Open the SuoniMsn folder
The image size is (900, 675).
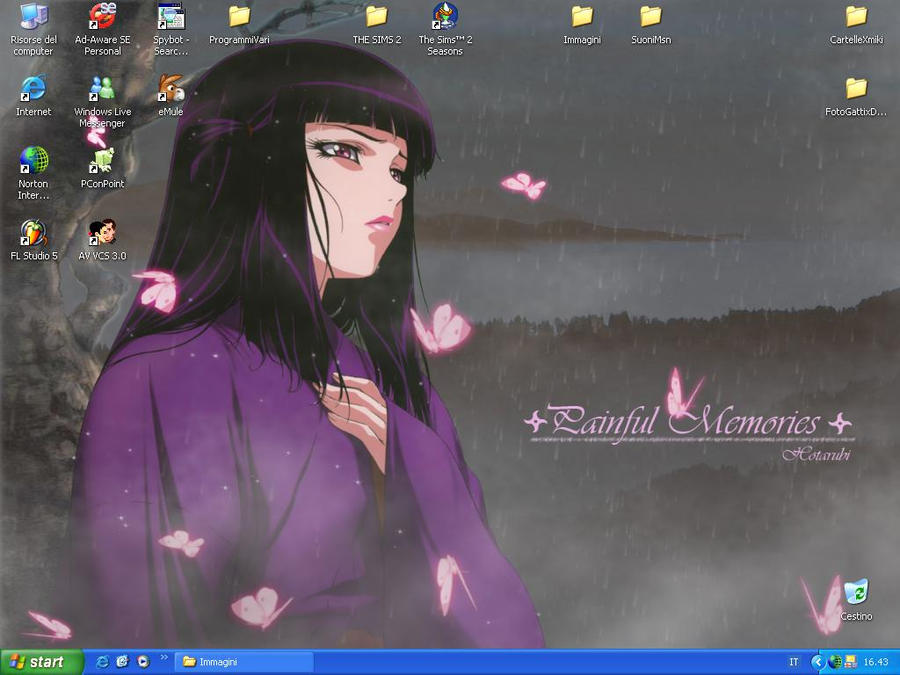pyautogui.click(x=651, y=24)
